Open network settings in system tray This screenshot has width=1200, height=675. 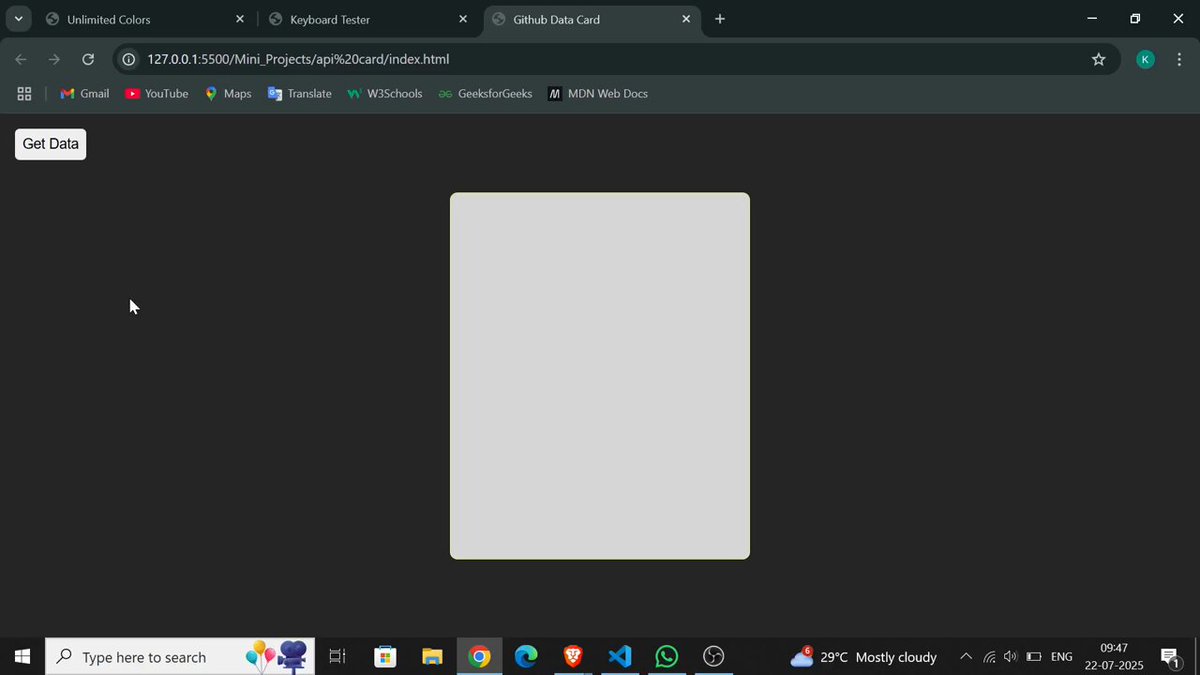point(988,657)
